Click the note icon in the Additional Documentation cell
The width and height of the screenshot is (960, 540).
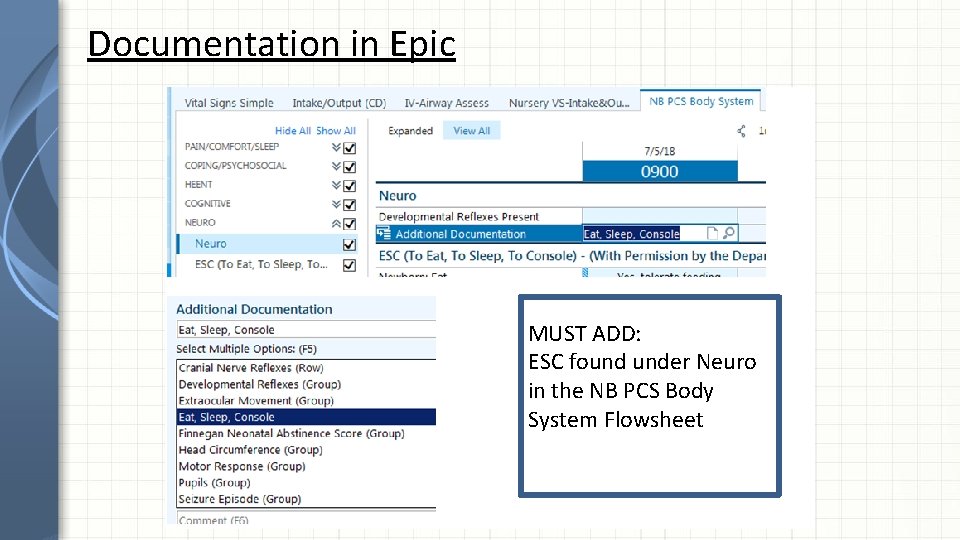point(712,233)
